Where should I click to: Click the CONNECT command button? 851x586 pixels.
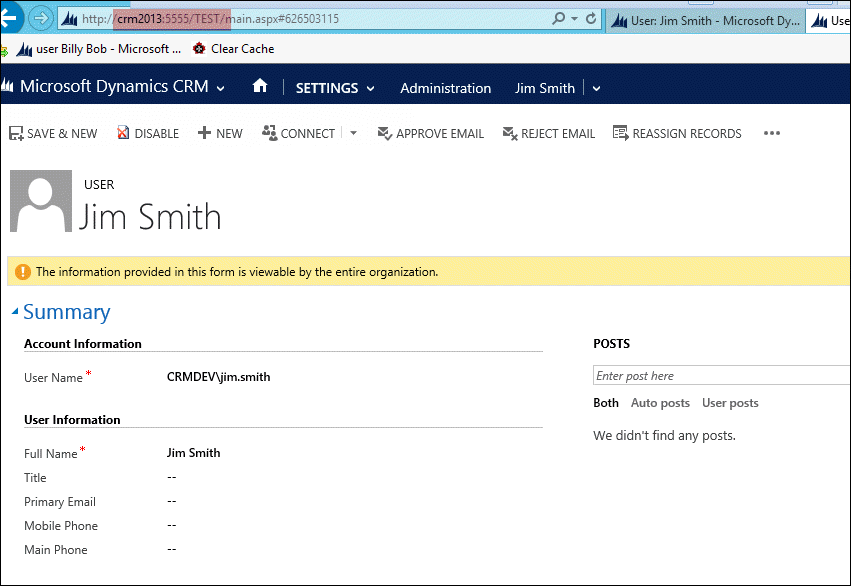point(299,133)
